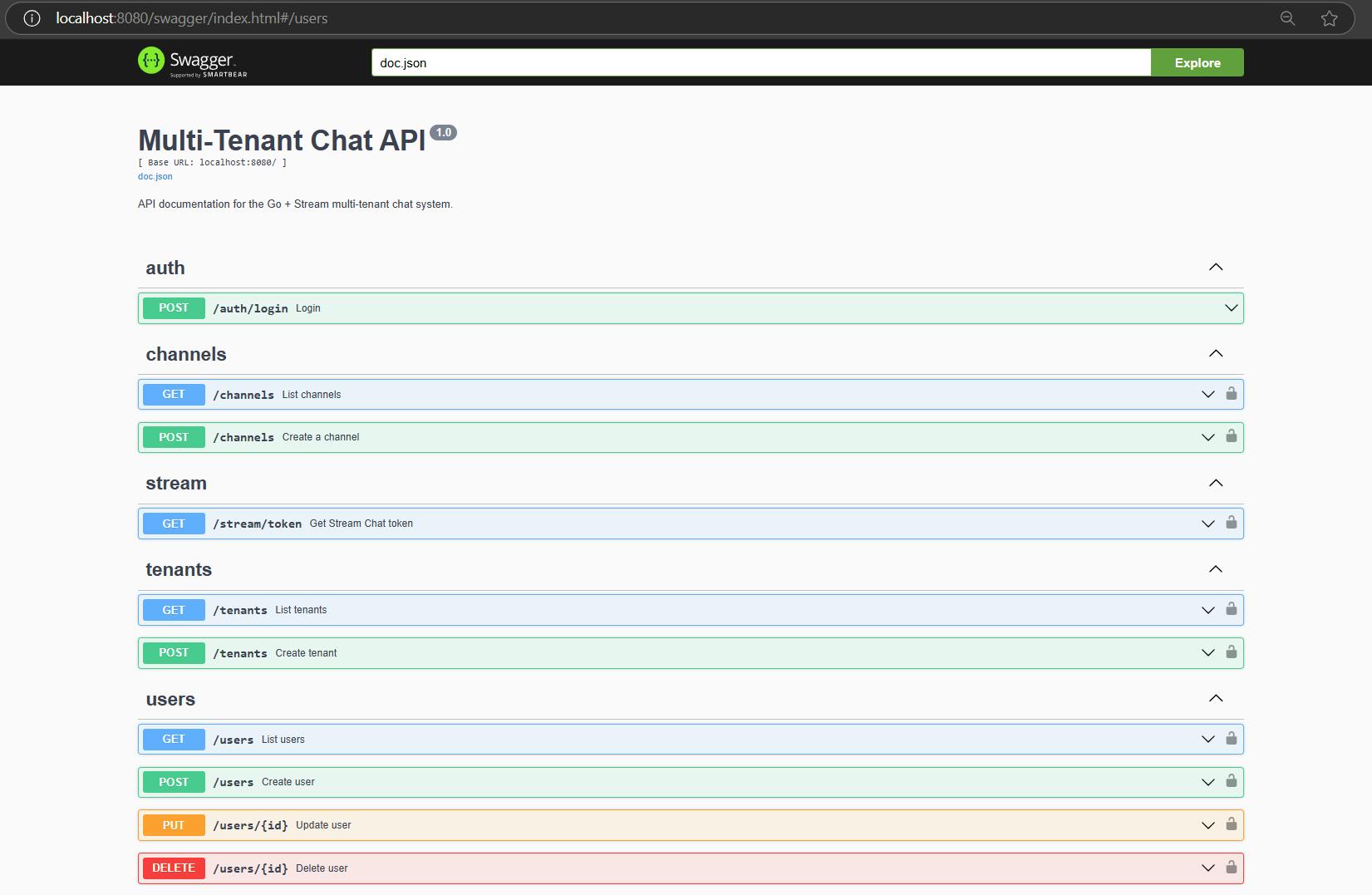Click the lock icon on GET /tenants
This screenshot has height=895, width=1372.
click(1231, 609)
